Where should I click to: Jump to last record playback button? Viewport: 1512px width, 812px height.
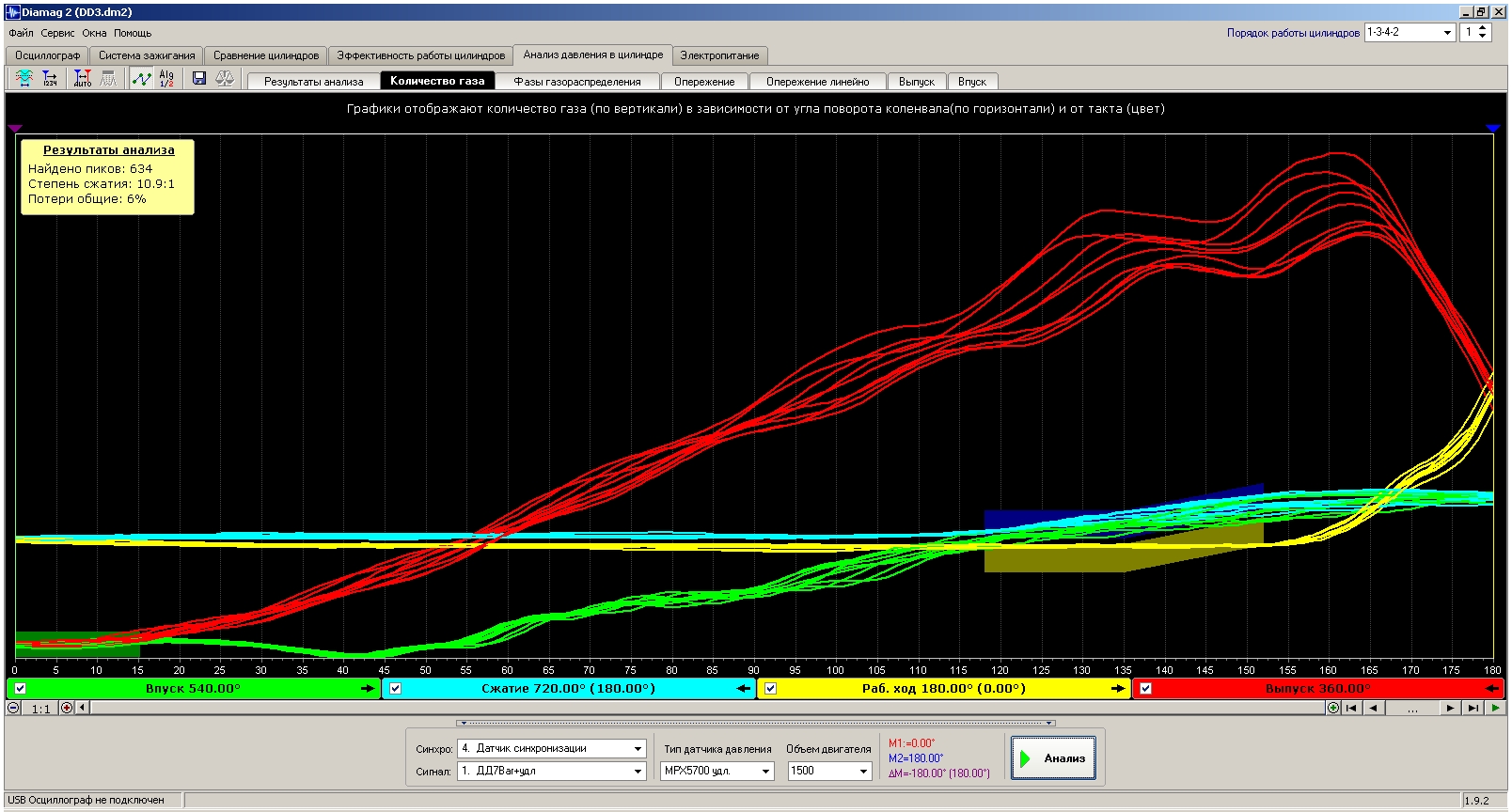coord(1473,708)
